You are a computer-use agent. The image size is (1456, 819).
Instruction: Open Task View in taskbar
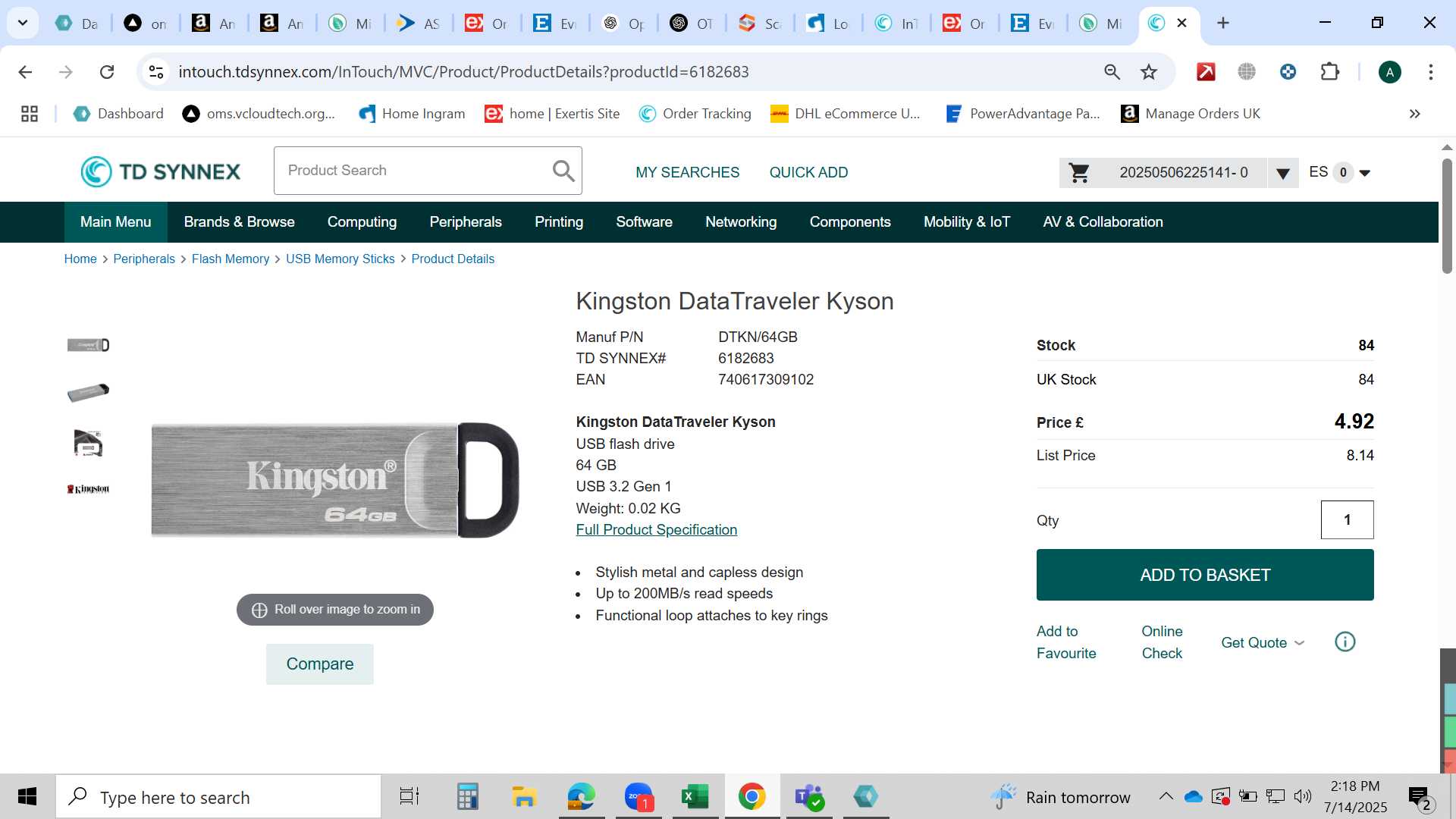click(x=409, y=797)
